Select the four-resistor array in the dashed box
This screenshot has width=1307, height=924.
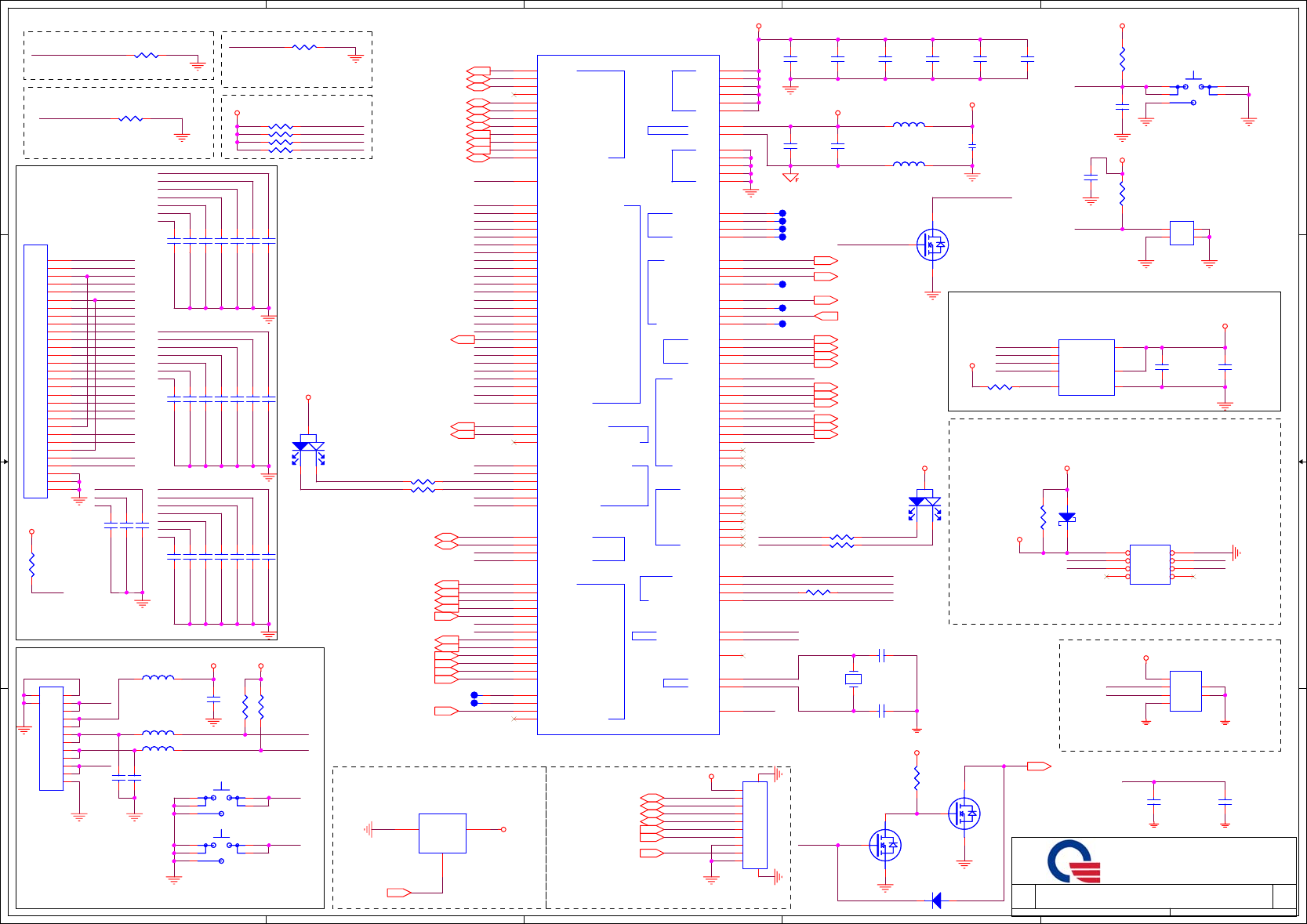(x=281, y=138)
